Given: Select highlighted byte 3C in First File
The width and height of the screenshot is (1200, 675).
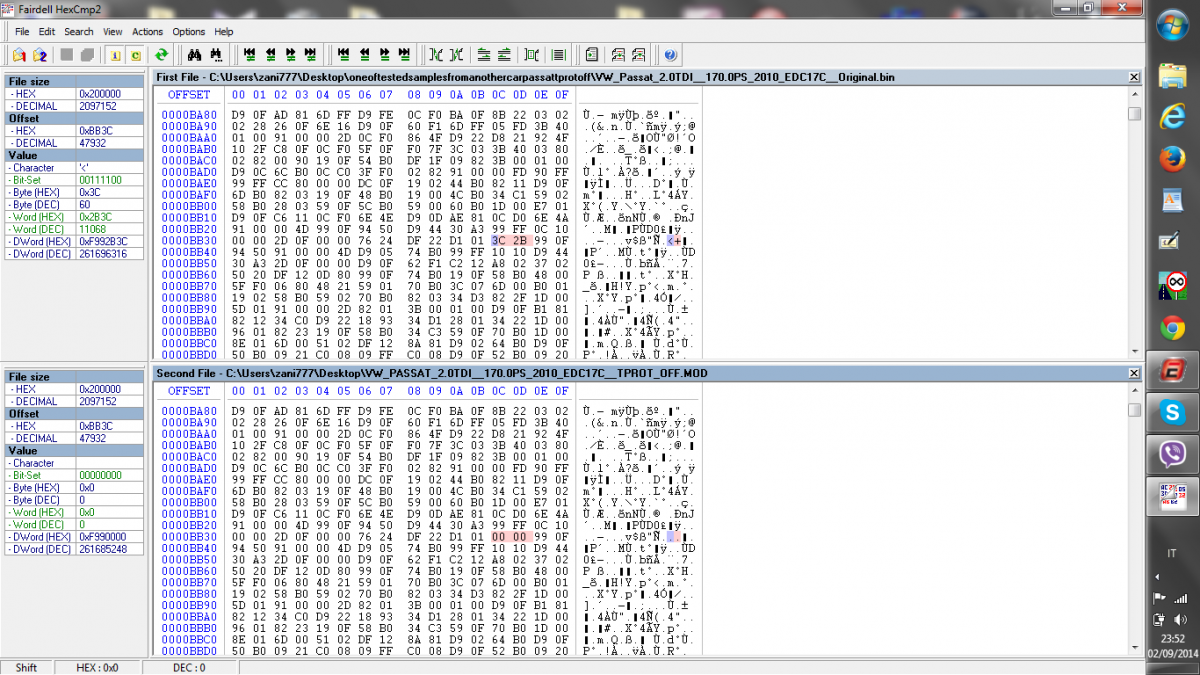Looking at the screenshot, I should pyautogui.click(x=499, y=241).
